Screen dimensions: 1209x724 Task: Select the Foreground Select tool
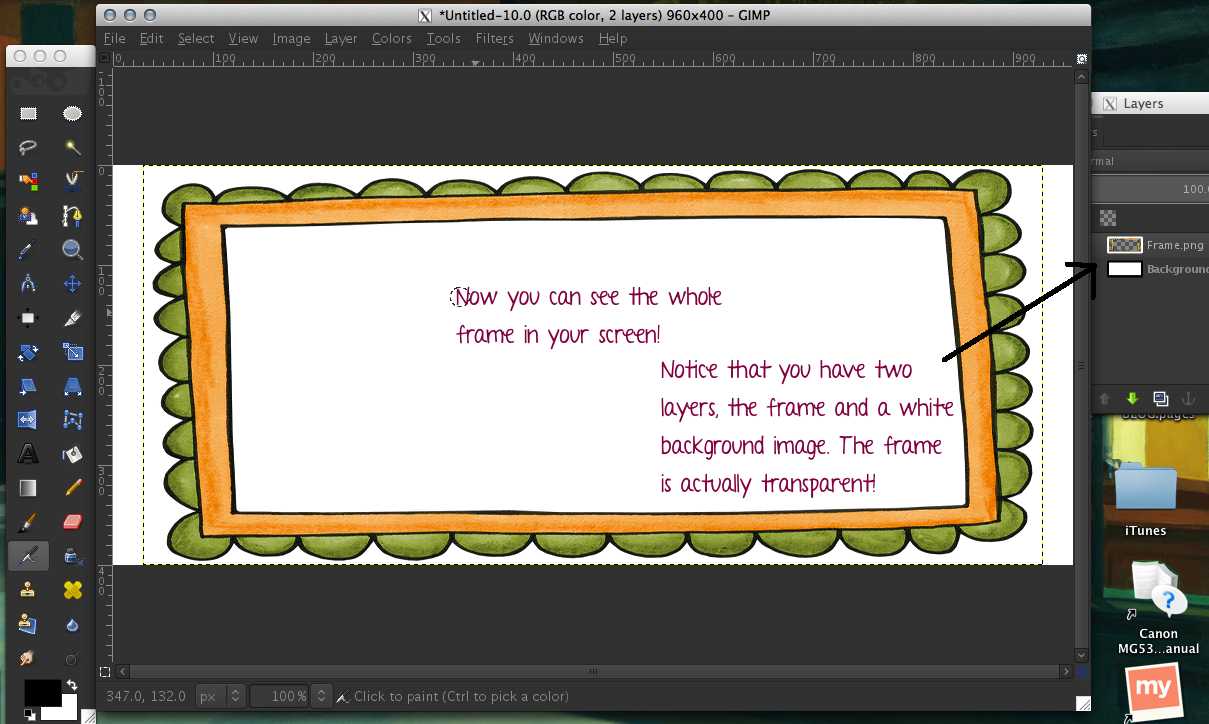point(29,216)
